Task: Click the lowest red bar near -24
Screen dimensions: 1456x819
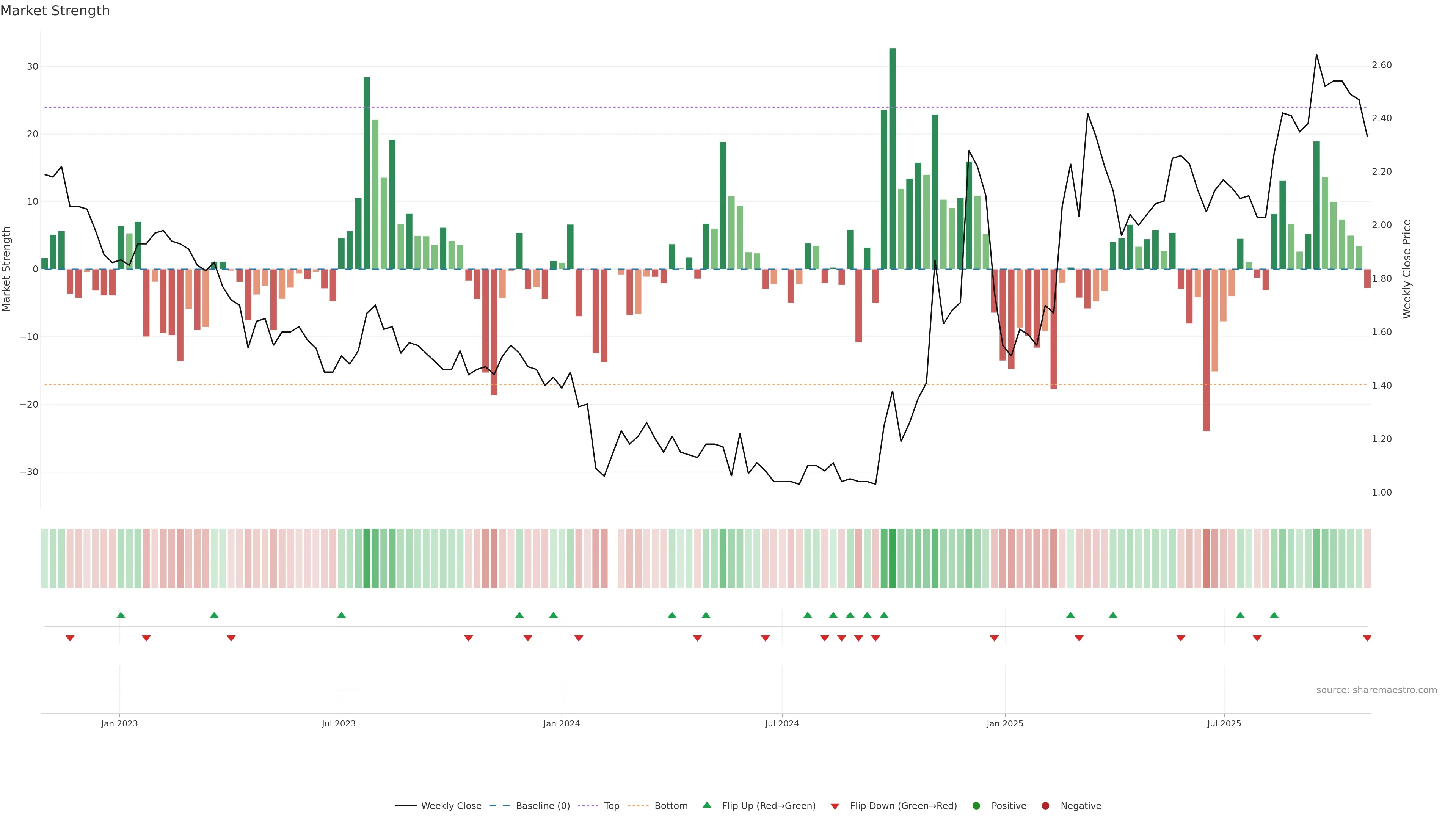Action: [x=1206, y=350]
